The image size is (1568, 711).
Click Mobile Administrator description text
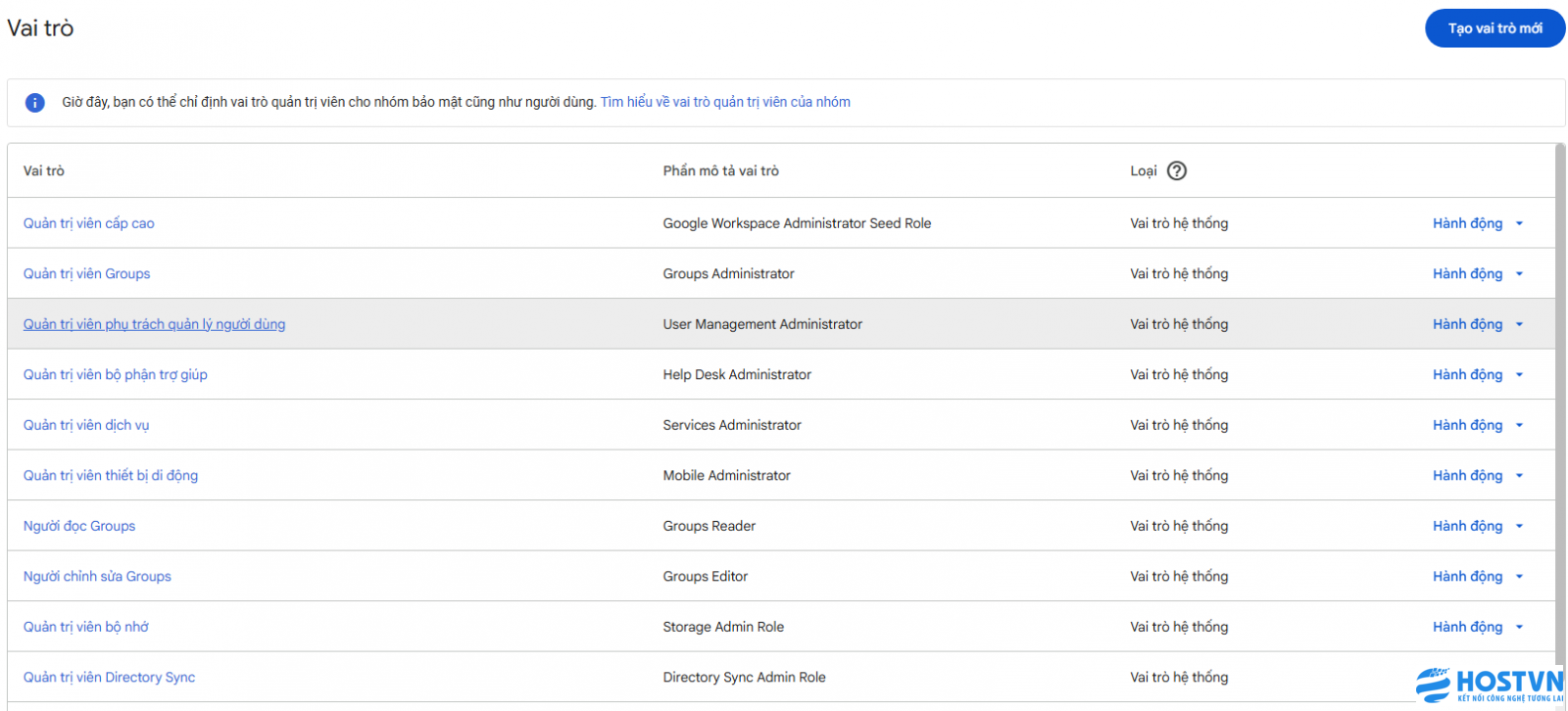pos(726,475)
